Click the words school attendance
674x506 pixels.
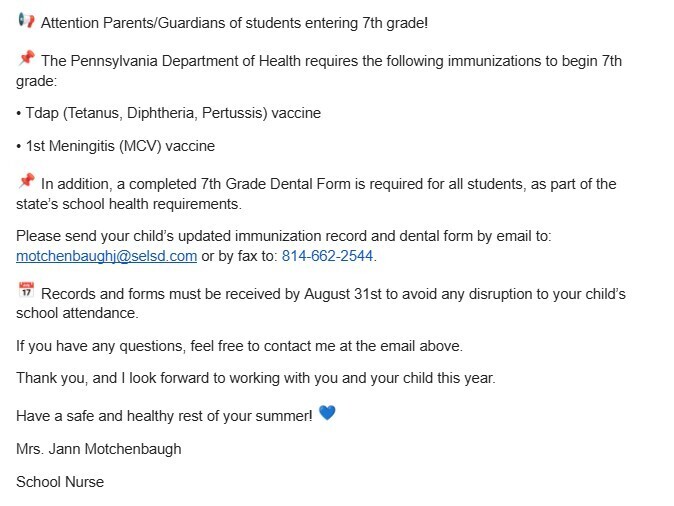(x=75, y=313)
